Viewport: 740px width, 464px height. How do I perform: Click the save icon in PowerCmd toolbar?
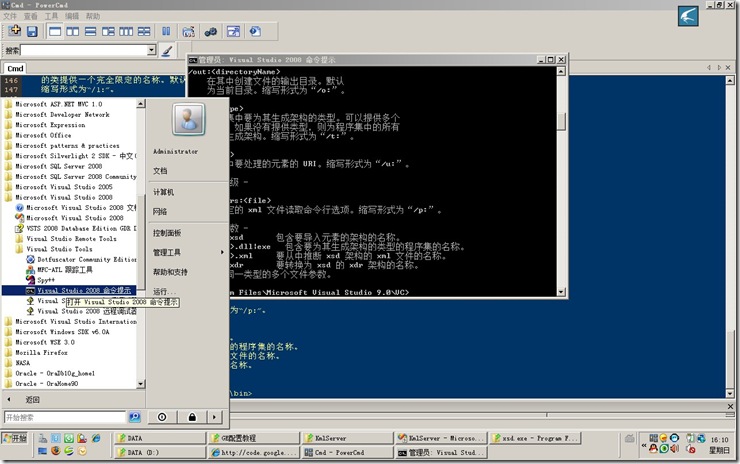tap(32, 32)
